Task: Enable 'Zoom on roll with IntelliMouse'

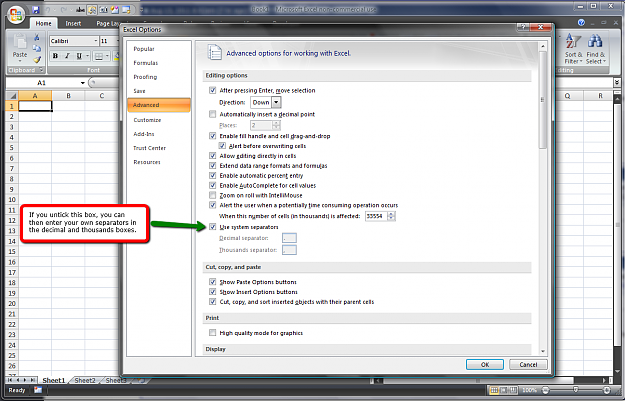Action: [212, 195]
